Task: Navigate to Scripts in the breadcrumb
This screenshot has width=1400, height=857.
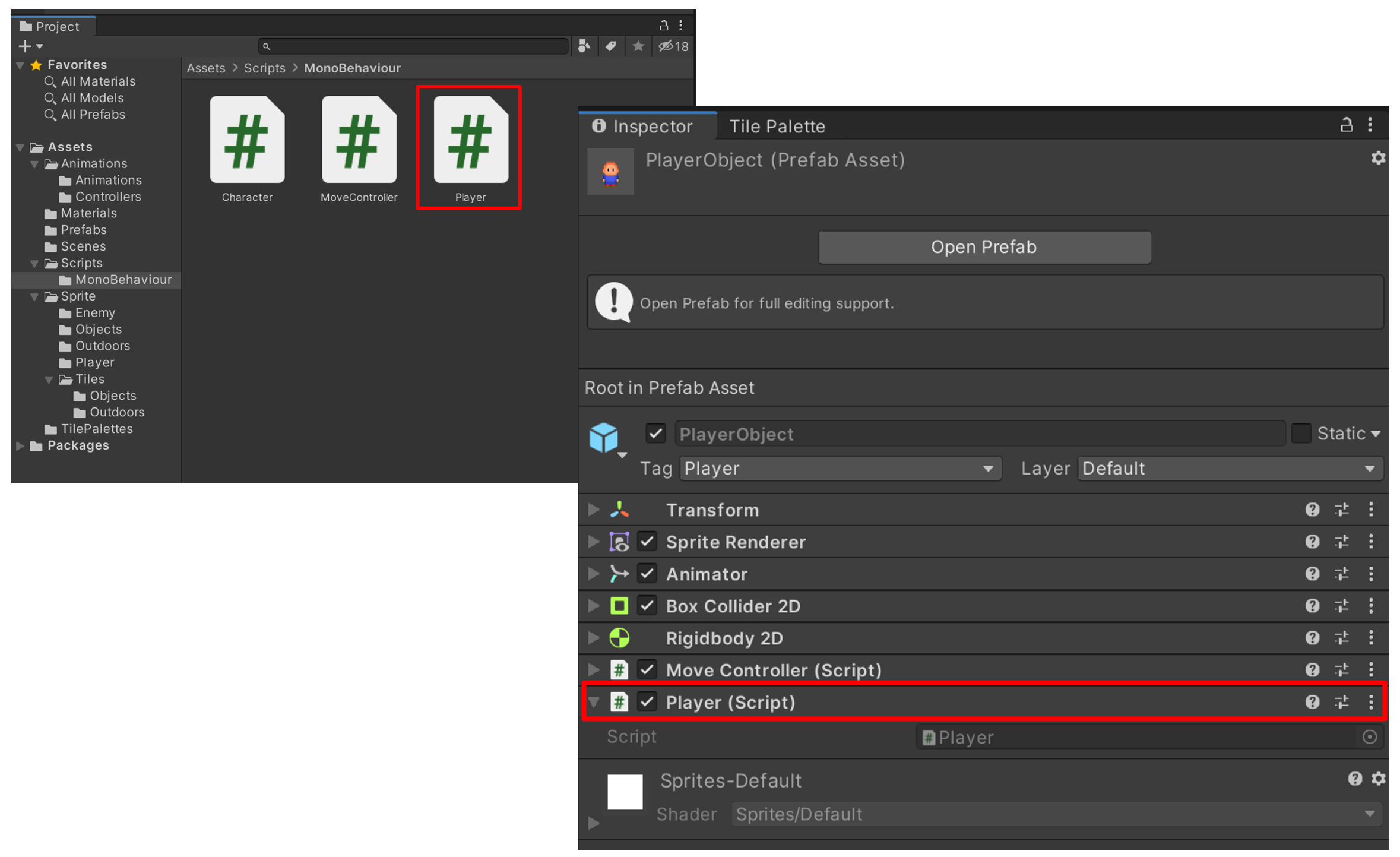Action: pyautogui.click(x=264, y=68)
